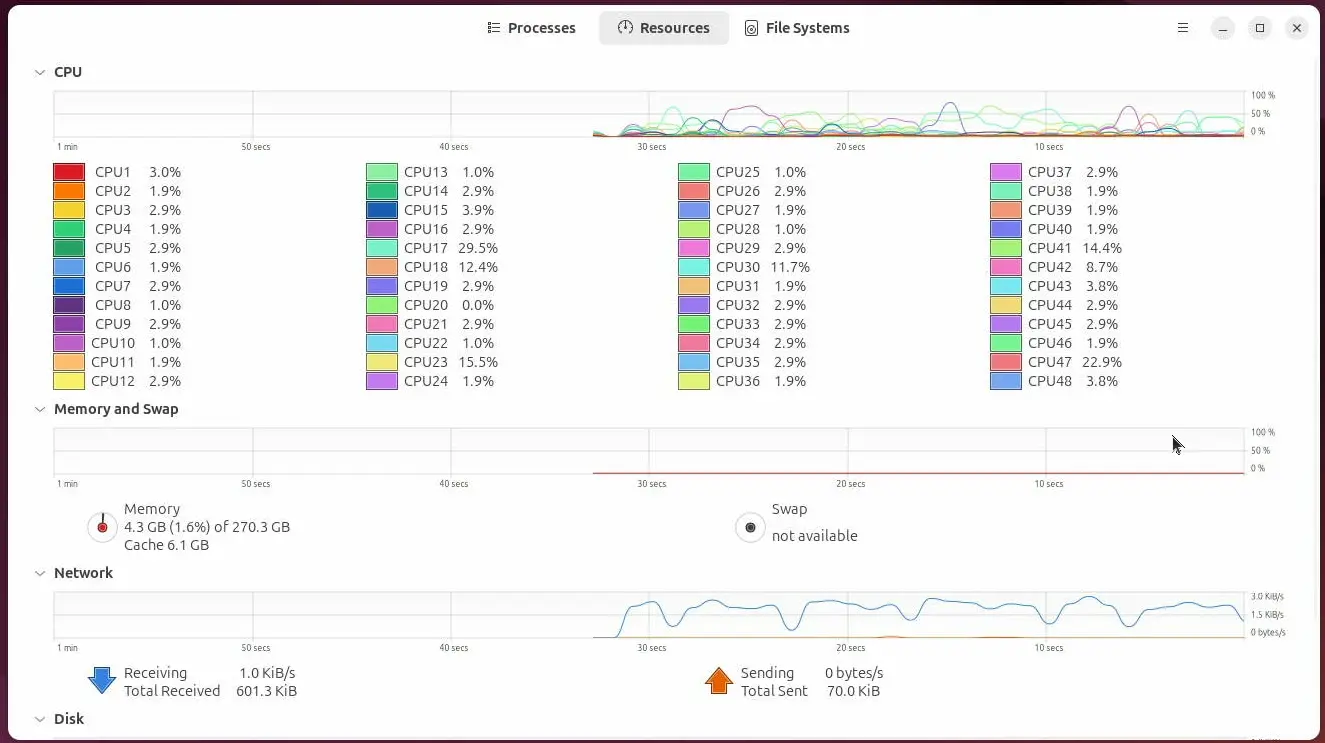Open the CPU47 color swatch
Screen dimensions: 1325x743
coord(1006,362)
